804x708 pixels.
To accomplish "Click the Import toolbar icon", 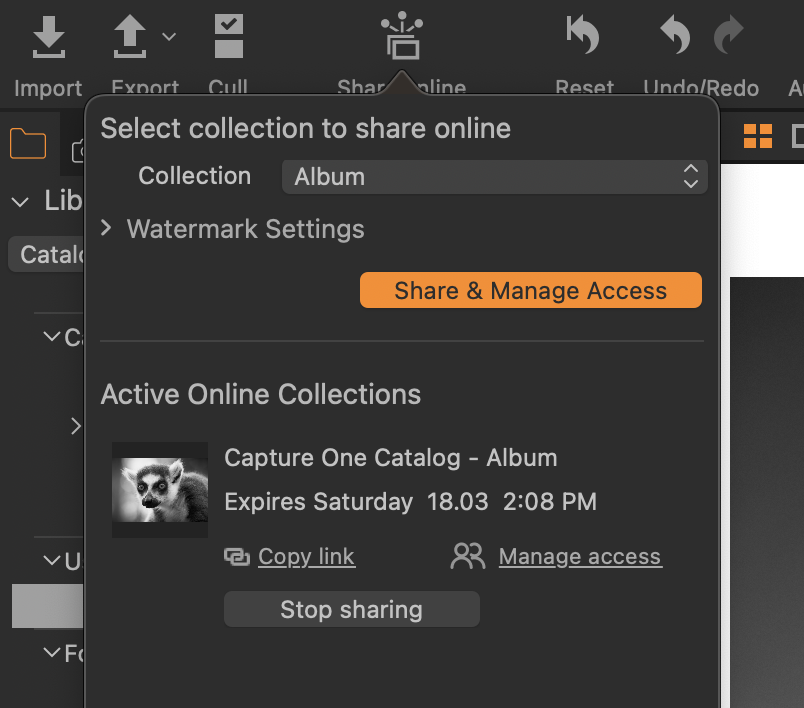I will tap(49, 37).
